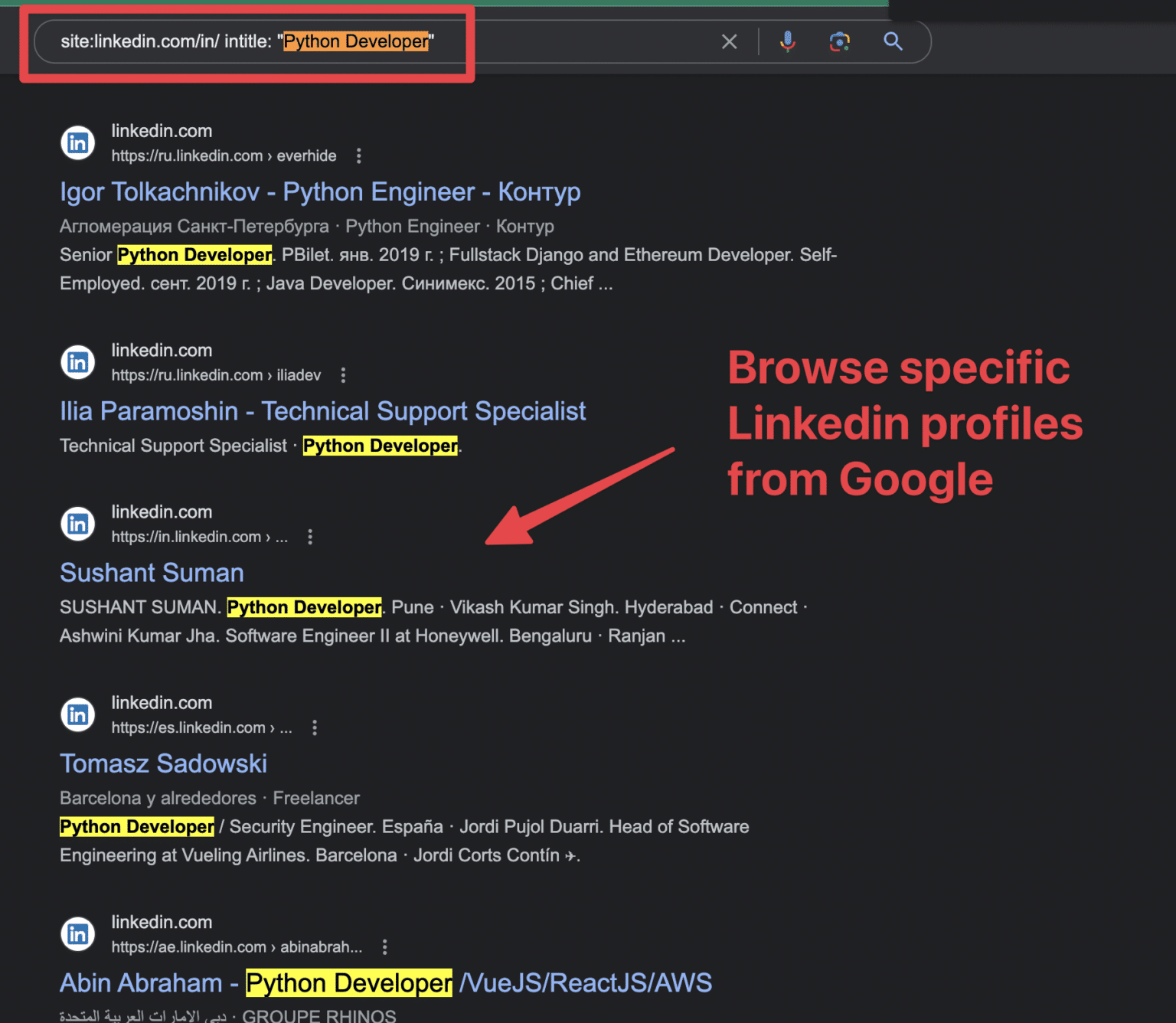Open Tomasz Sadowski's profile link
Viewport: 1176px width, 1023px height.
point(163,763)
